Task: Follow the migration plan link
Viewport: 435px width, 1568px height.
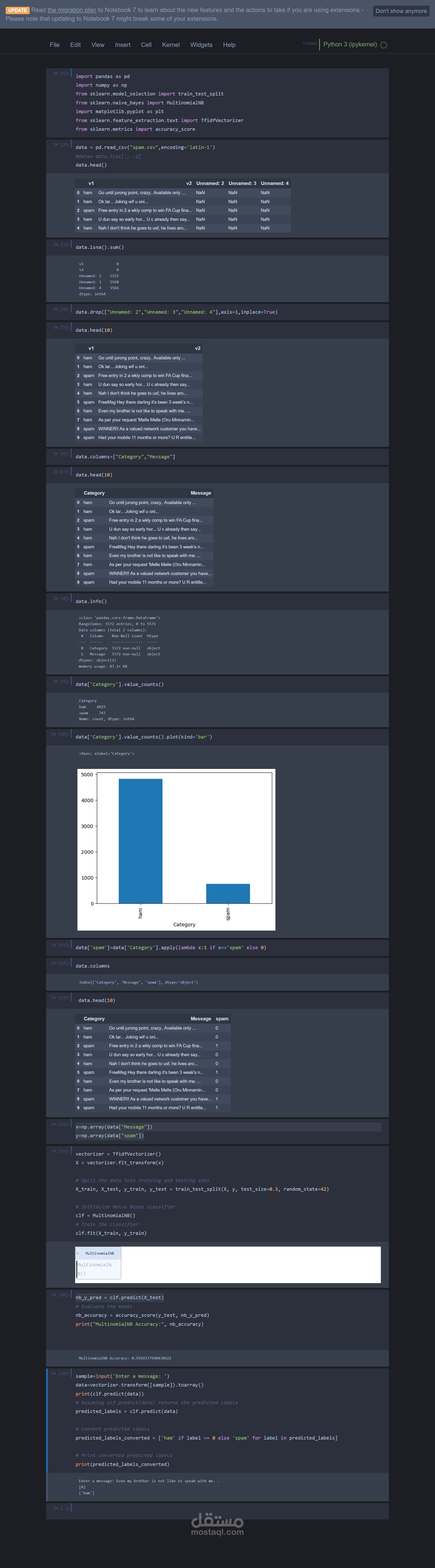Action: (72, 10)
